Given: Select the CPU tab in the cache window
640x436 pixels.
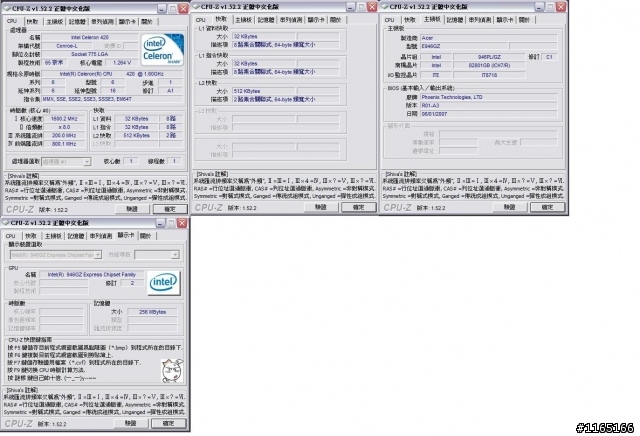Looking at the screenshot, I should [201, 20].
